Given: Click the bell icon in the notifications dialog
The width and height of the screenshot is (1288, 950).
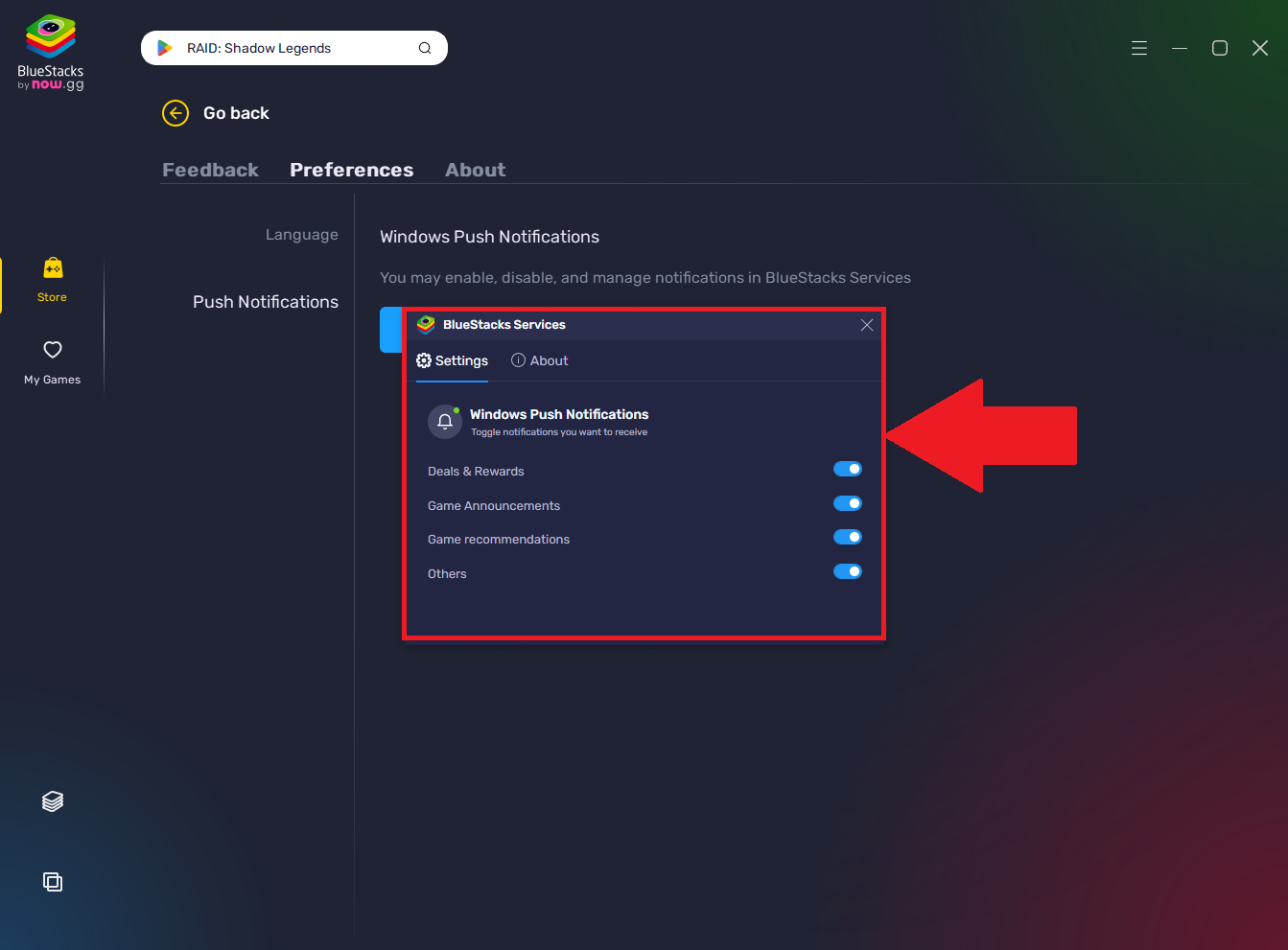Looking at the screenshot, I should 444,421.
